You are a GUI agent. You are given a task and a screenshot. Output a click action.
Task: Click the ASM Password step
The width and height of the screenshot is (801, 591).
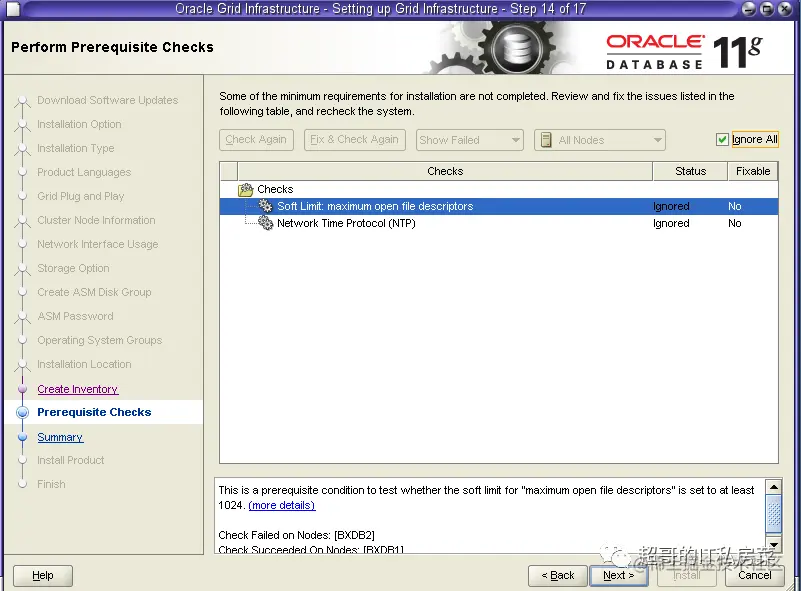(75, 316)
